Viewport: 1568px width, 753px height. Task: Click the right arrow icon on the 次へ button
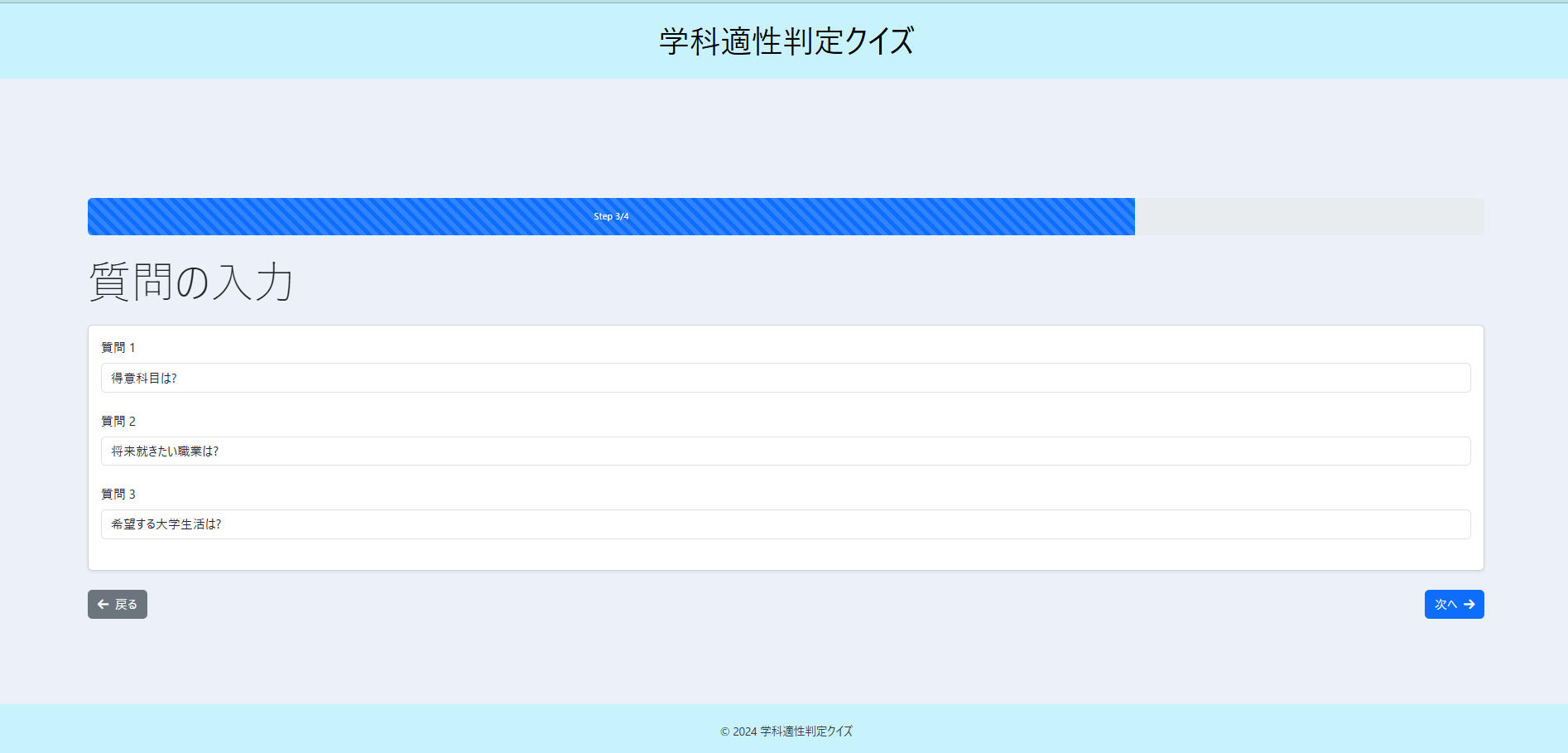tap(1469, 604)
